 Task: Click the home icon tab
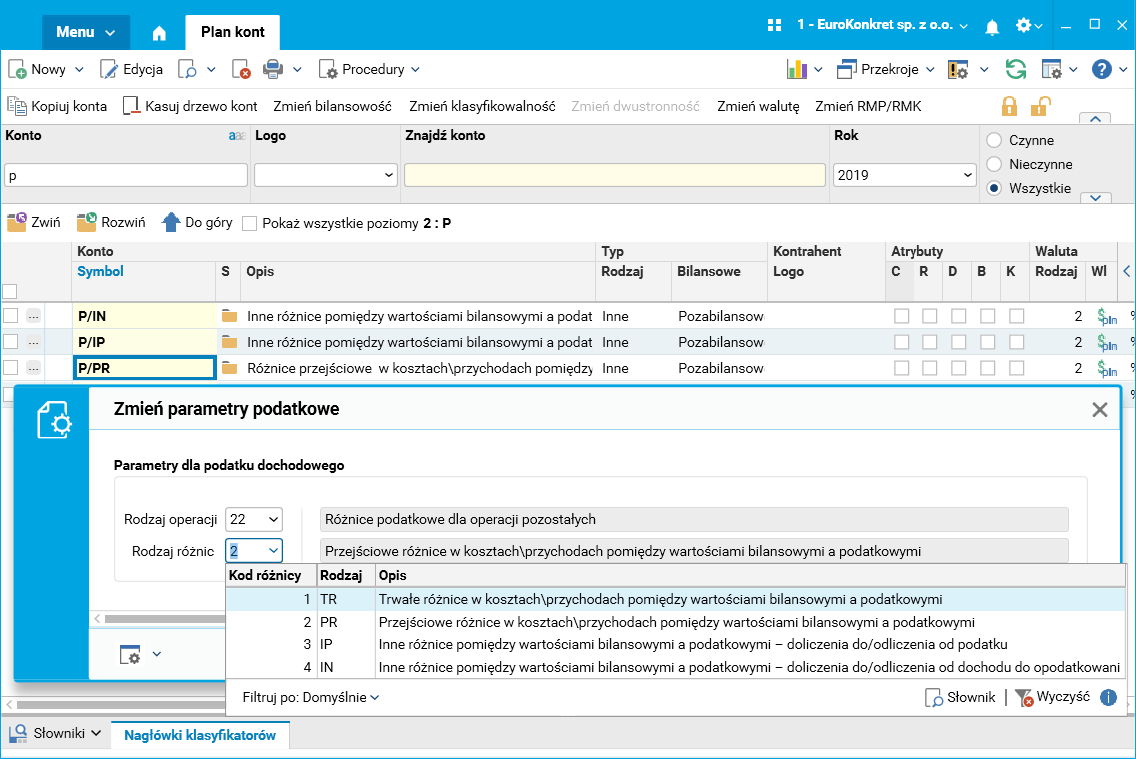pos(159,32)
